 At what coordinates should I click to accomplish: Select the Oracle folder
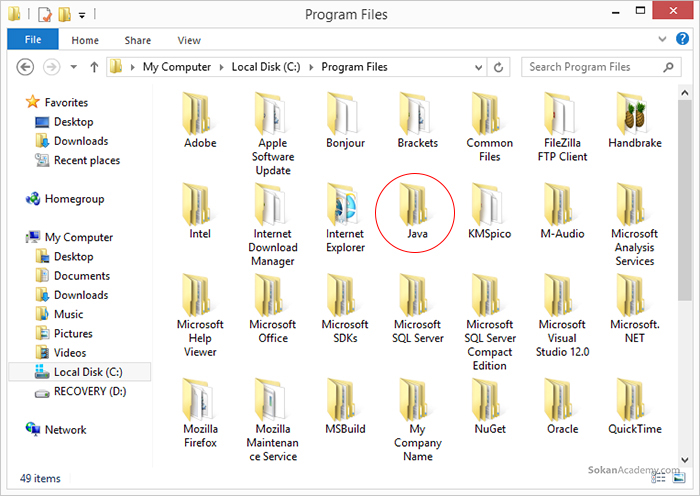[562, 407]
